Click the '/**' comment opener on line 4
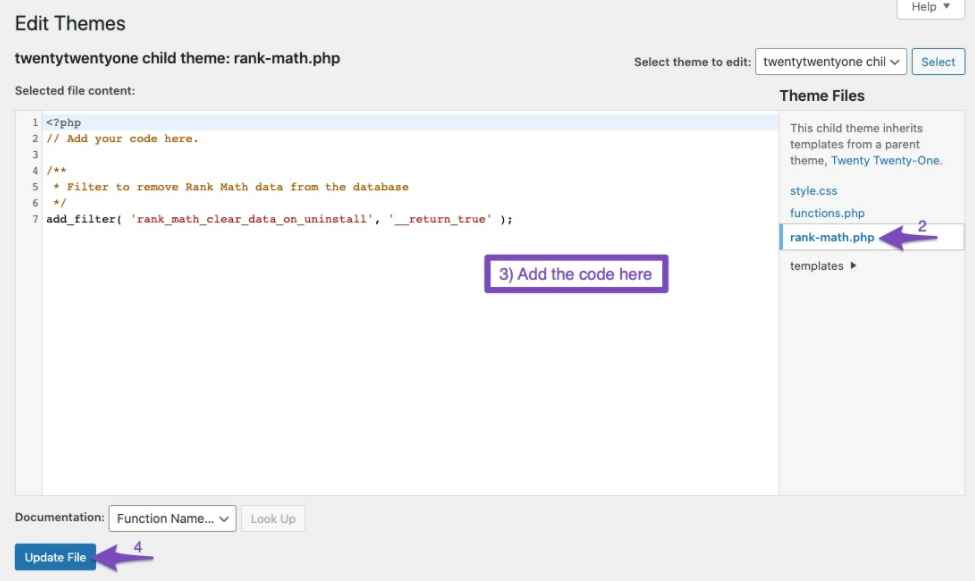The height and width of the screenshot is (581, 975). tap(56, 170)
